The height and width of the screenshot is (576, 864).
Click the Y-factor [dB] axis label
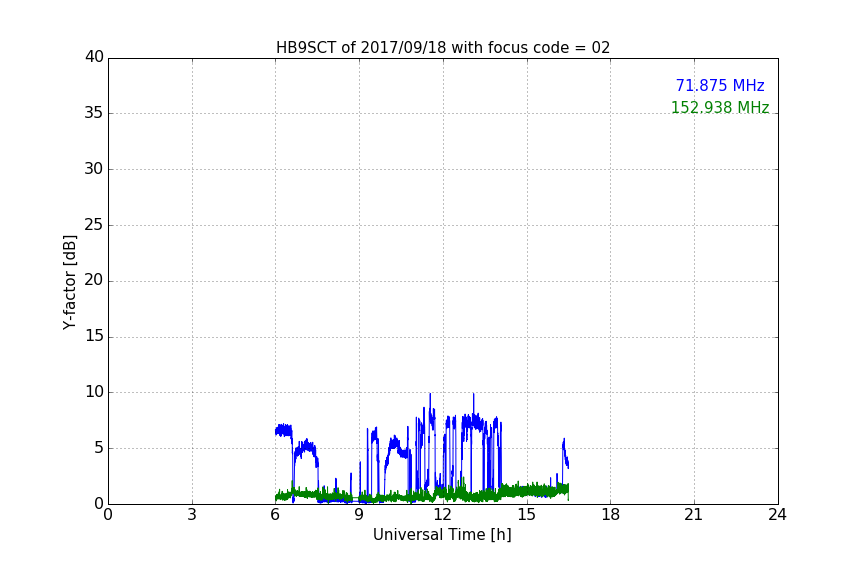click(69, 282)
